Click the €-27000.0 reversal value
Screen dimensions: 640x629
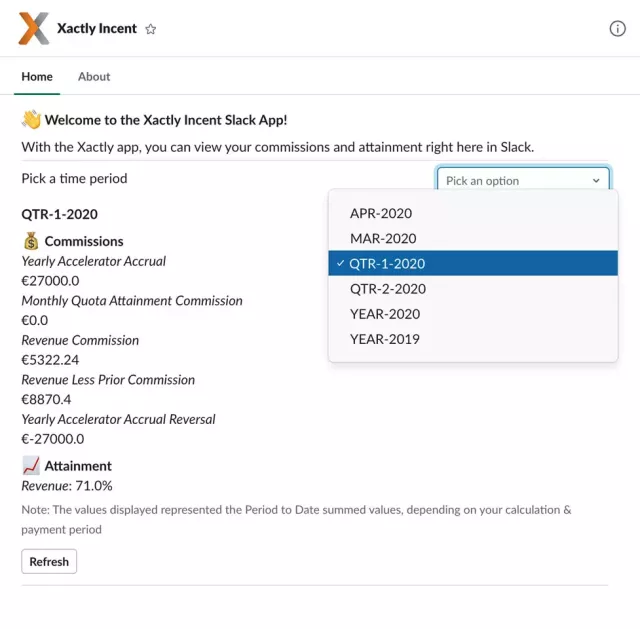(x=53, y=439)
